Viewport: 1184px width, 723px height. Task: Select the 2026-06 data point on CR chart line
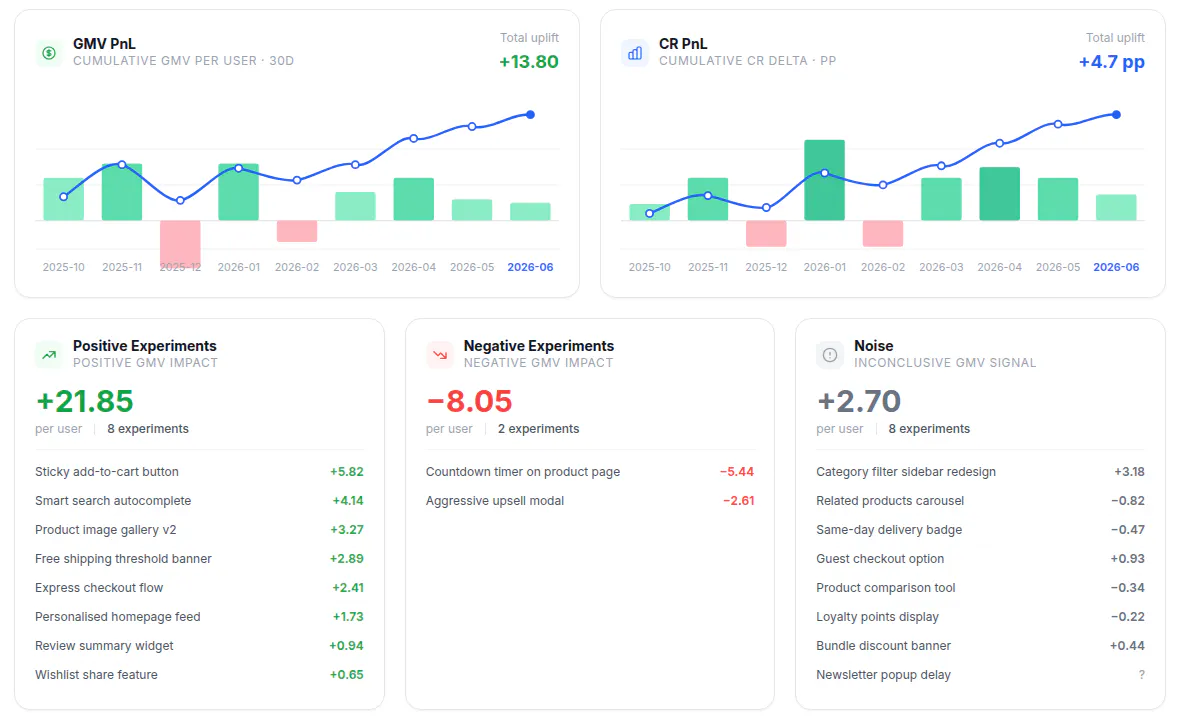click(1117, 115)
